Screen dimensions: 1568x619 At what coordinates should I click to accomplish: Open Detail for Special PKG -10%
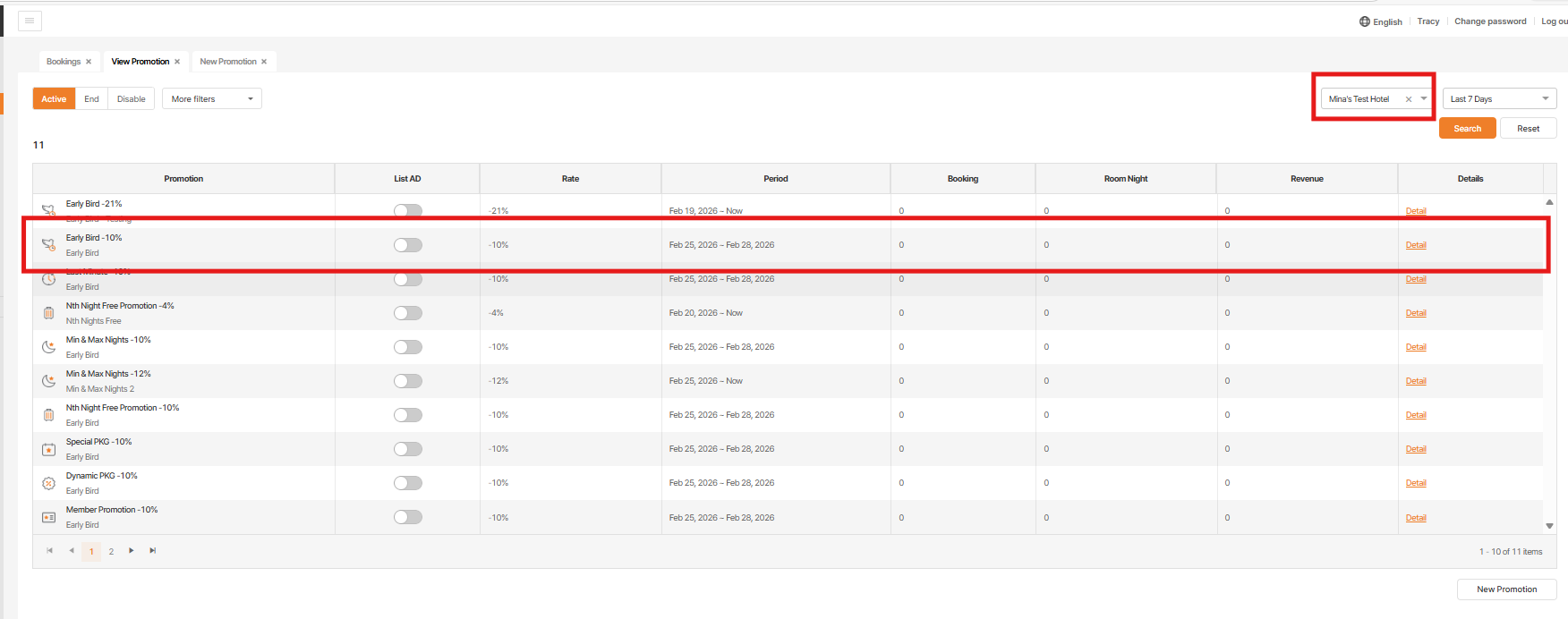[1416, 449]
